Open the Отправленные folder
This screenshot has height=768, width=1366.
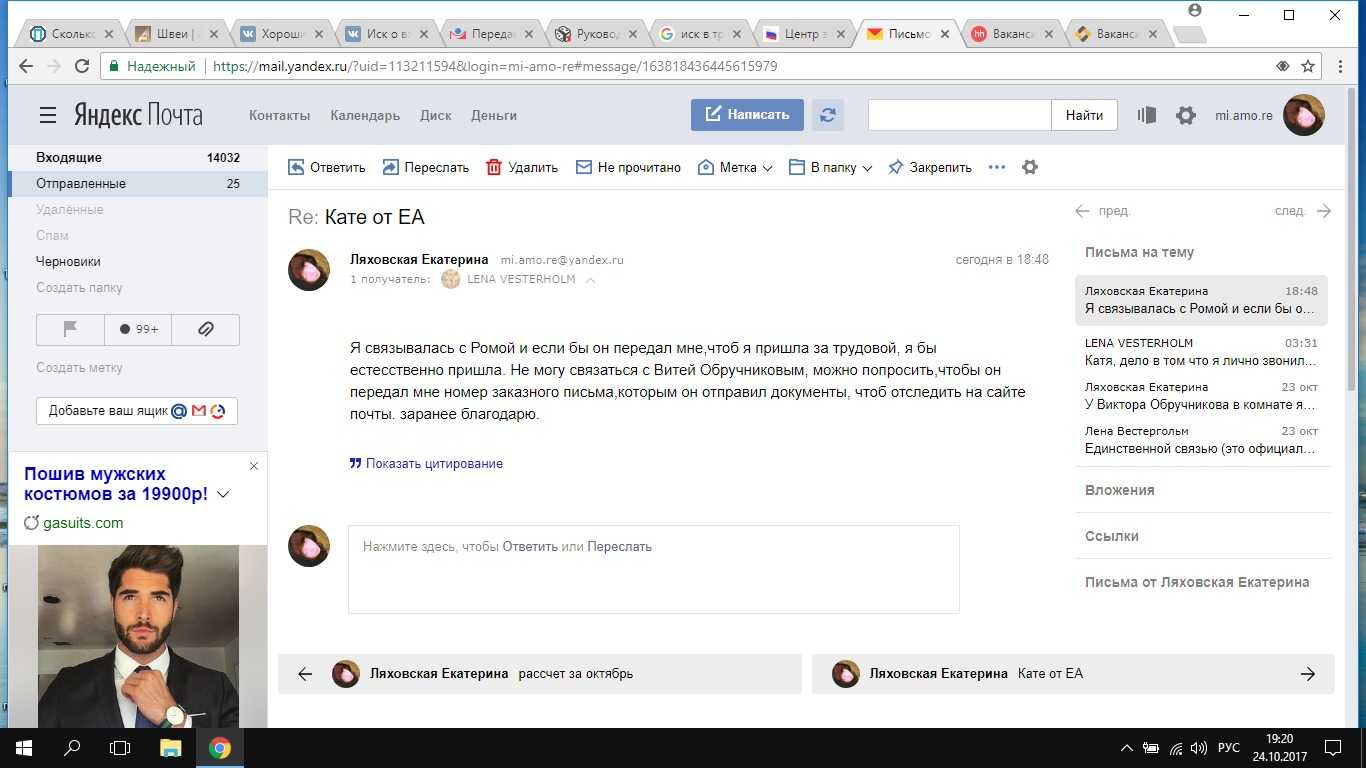point(81,184)
